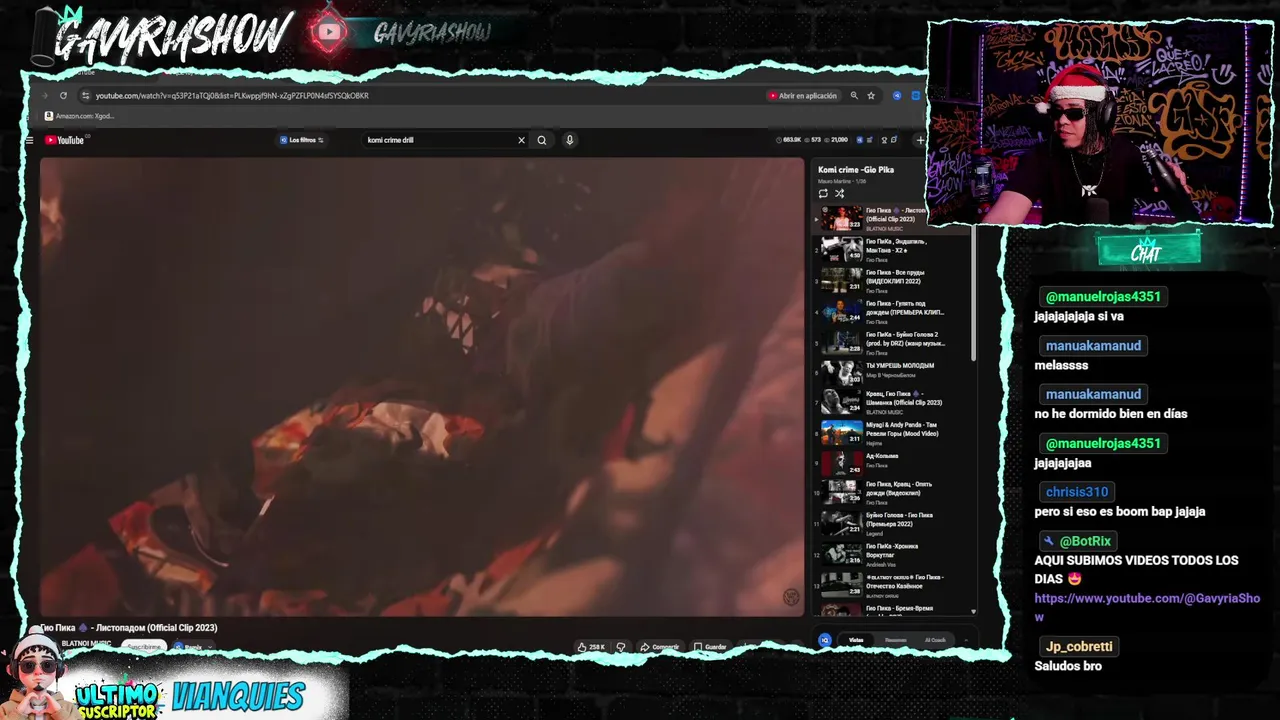Select the Vistas tab below the playlist
Viewport: 1280px width, 720px height.
(856, 640)
